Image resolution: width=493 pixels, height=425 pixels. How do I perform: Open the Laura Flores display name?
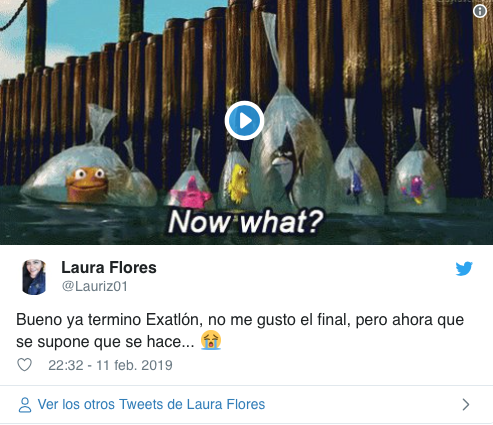click(x=109, y=268)
